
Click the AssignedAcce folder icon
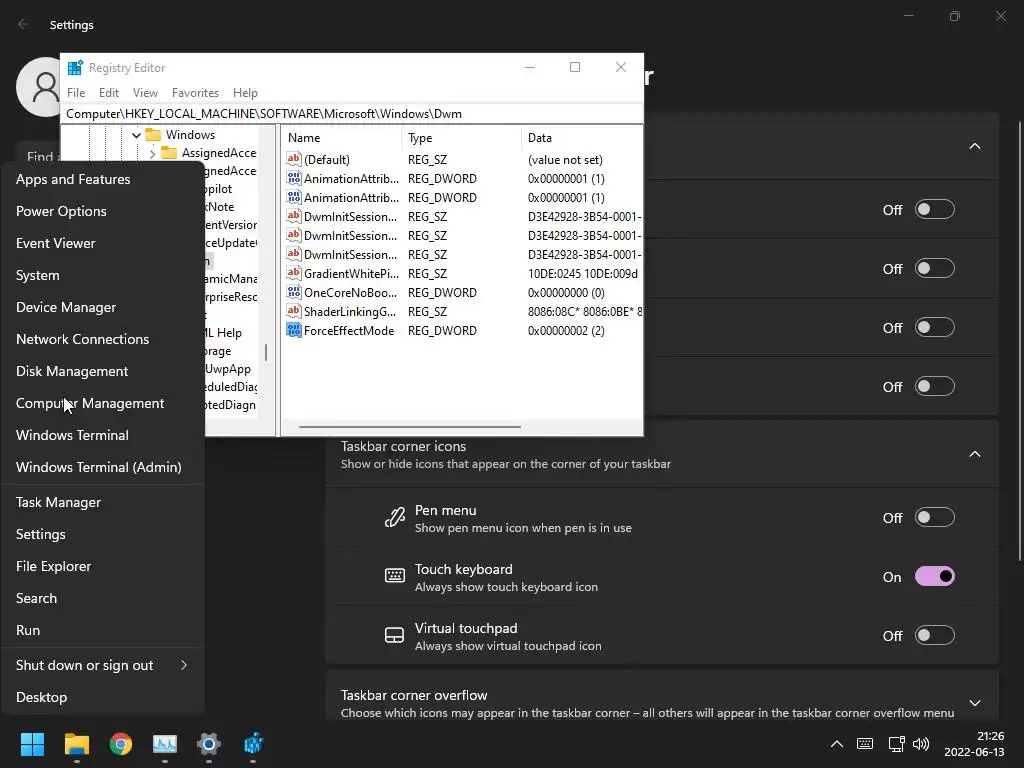coord(169,153)
